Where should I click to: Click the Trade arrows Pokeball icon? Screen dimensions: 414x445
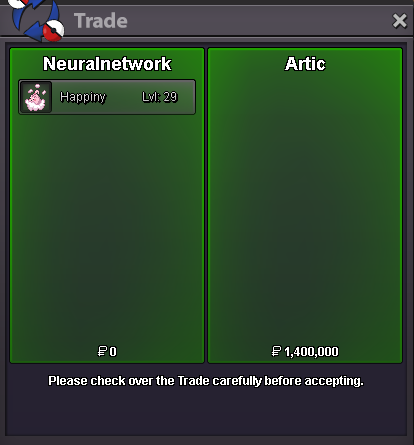(x=35, y=20)
